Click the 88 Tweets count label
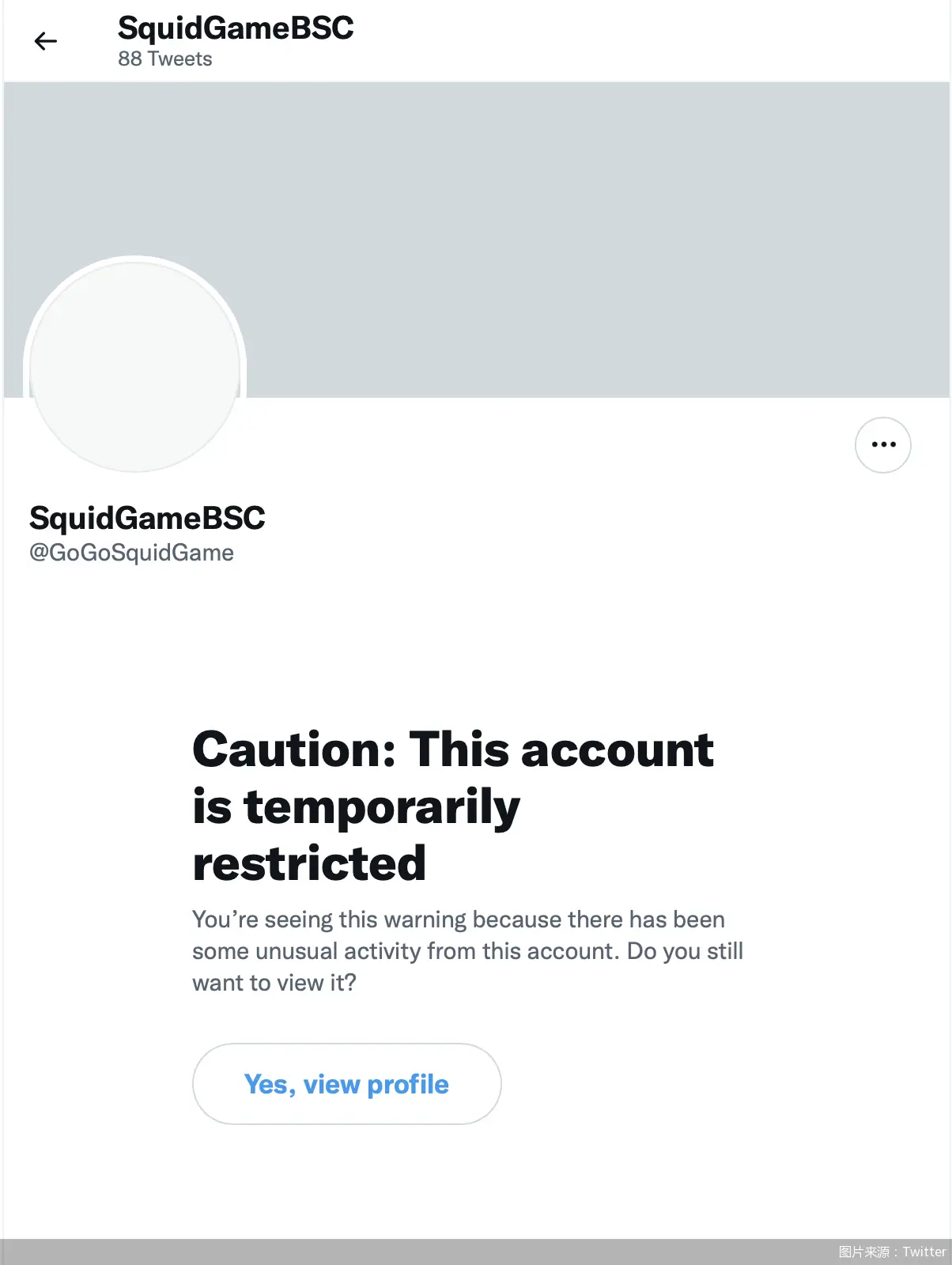The width and height of the screenshot is (952, 1265). (165, 59)
